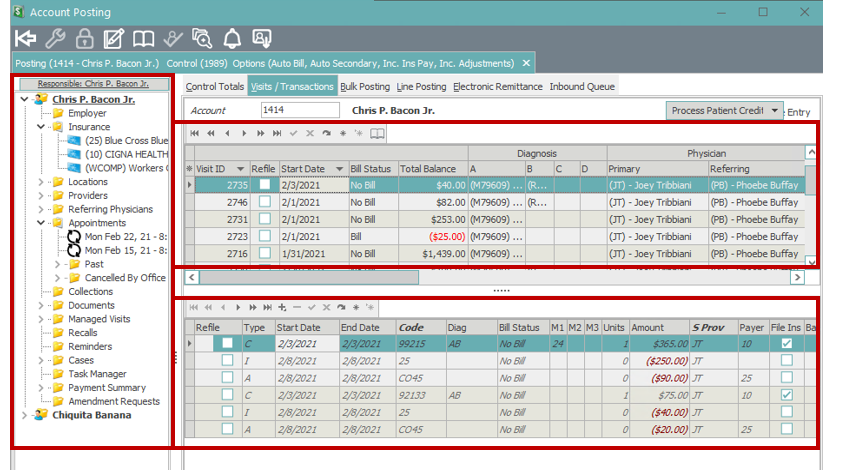Toggle Refile checkbox for visit 2735

point(264,185)
